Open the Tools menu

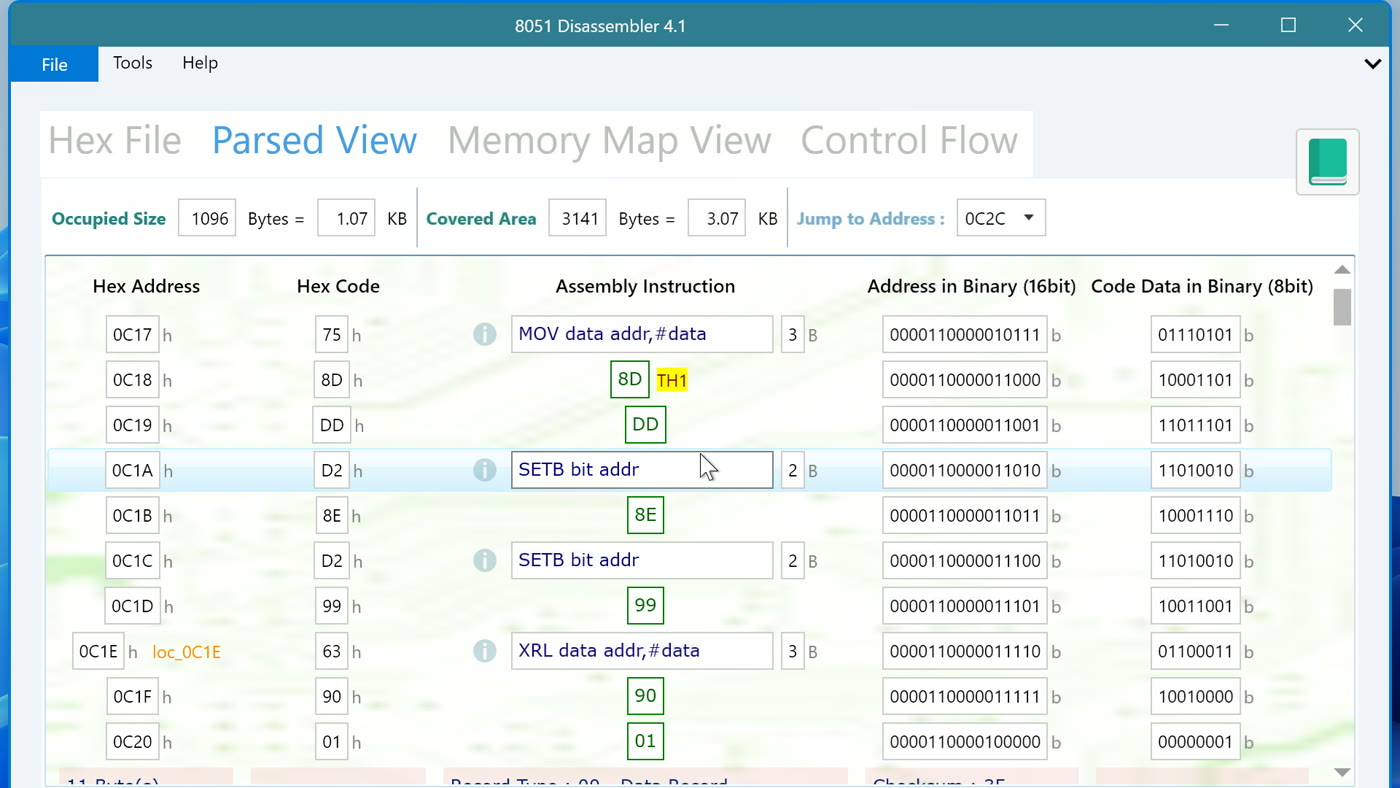(133, 63)
